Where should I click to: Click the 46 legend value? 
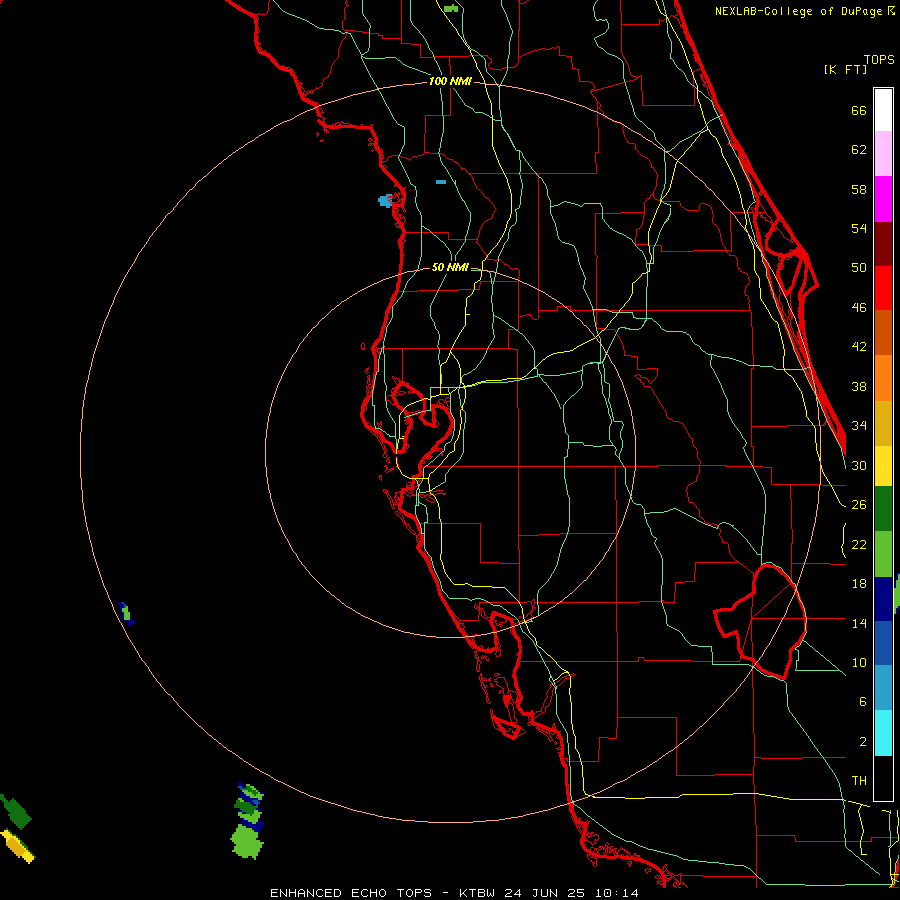coord(859,308)
